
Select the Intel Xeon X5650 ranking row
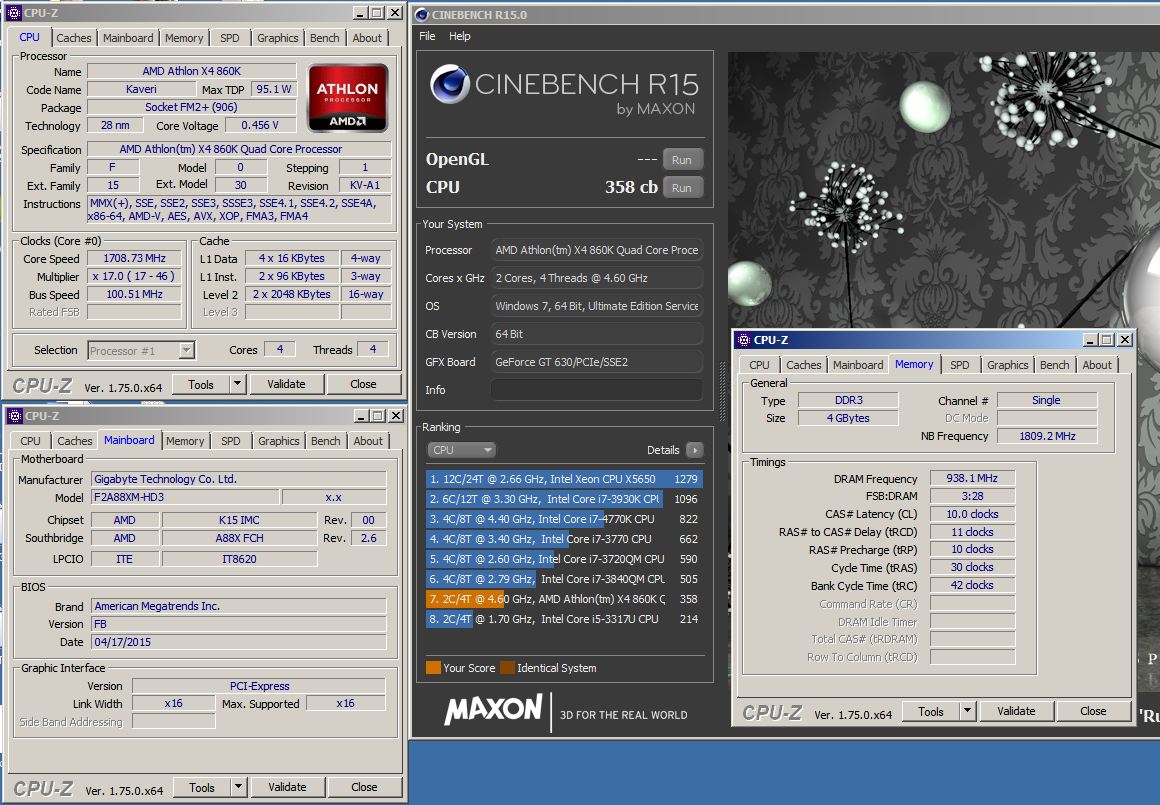pos(564,479)
